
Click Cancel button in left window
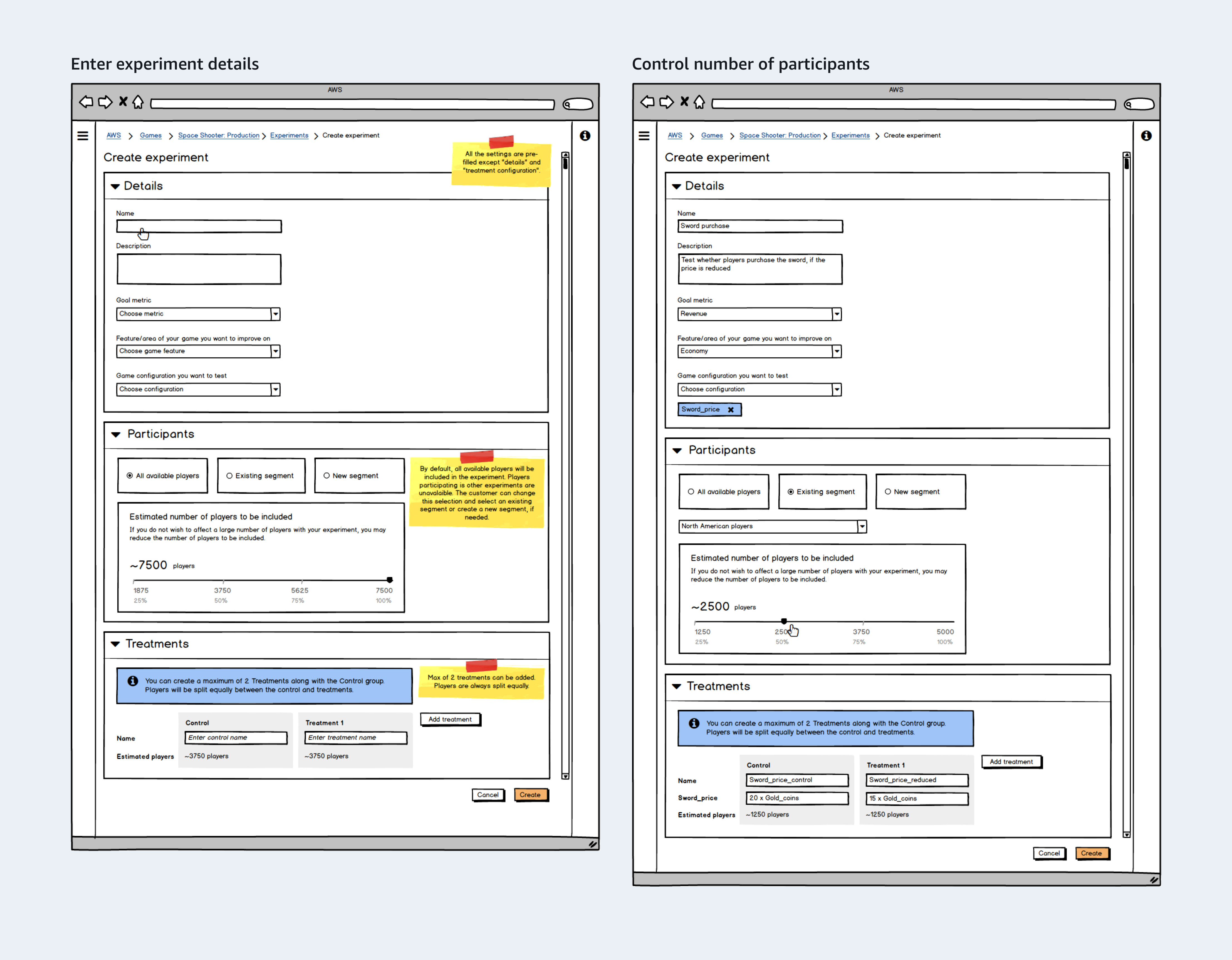[x=488, y=795]
